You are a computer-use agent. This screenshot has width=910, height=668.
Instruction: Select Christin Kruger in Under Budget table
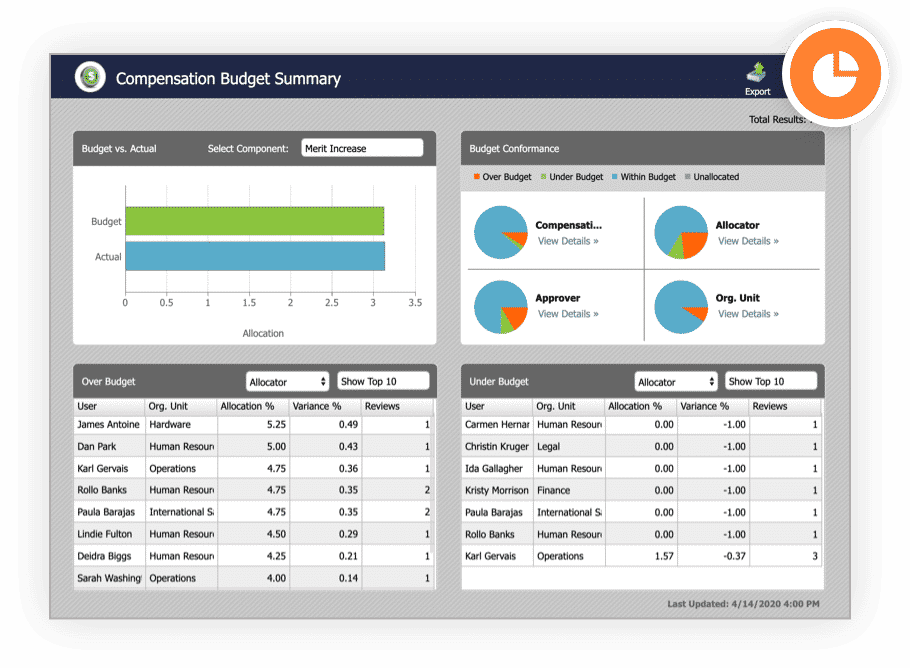497,447
